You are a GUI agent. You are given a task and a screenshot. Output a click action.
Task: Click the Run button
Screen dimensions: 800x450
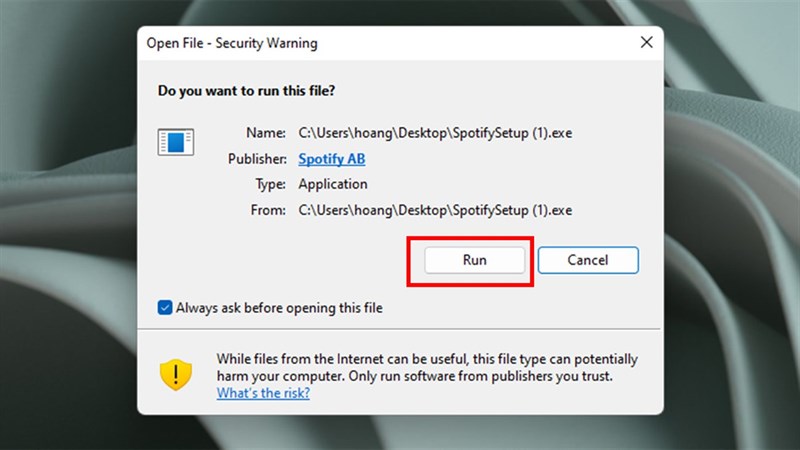pos(474,260)
